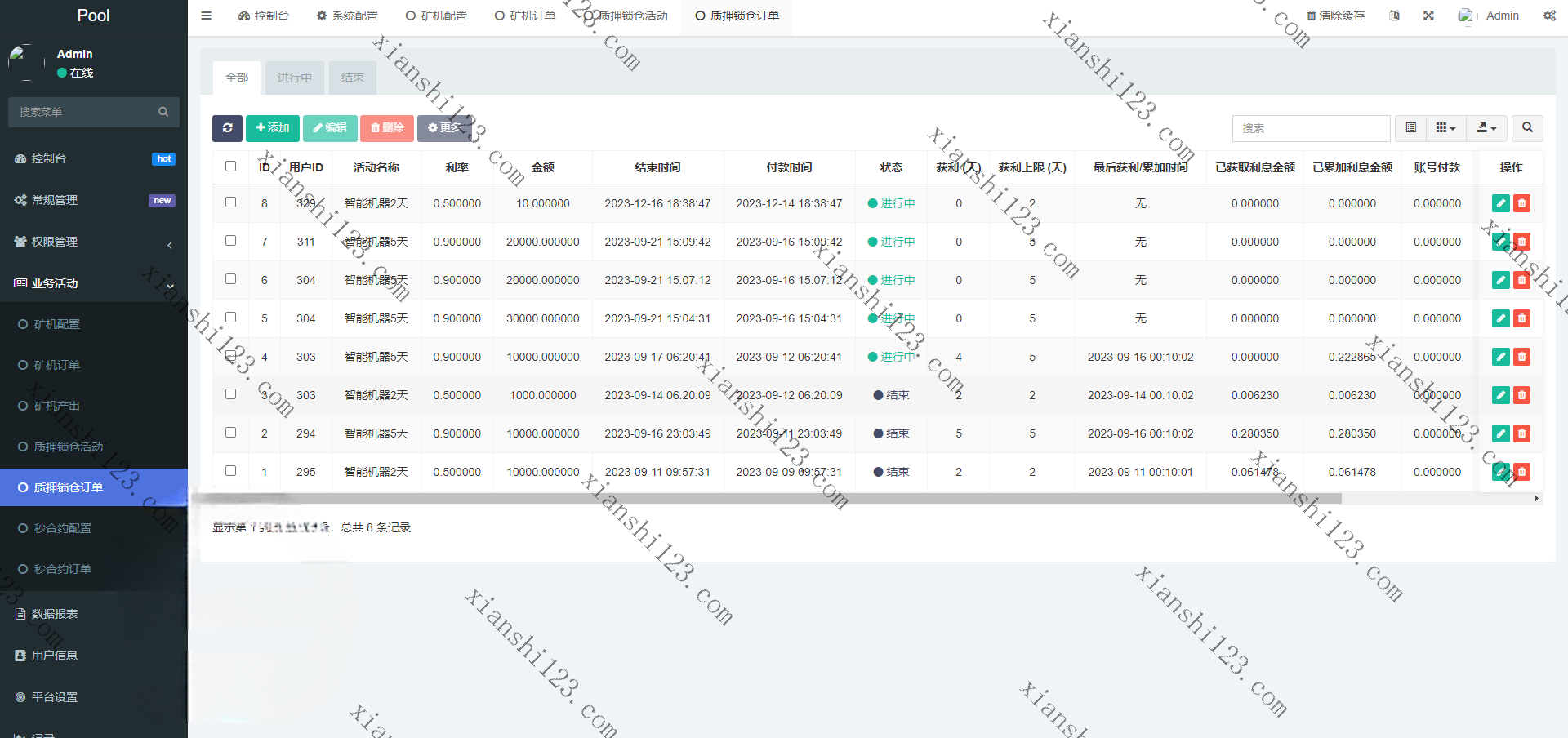Edit the order row with ID 6
The width and height of the screenshot is (1568, 738).
tap(1501, 280)
